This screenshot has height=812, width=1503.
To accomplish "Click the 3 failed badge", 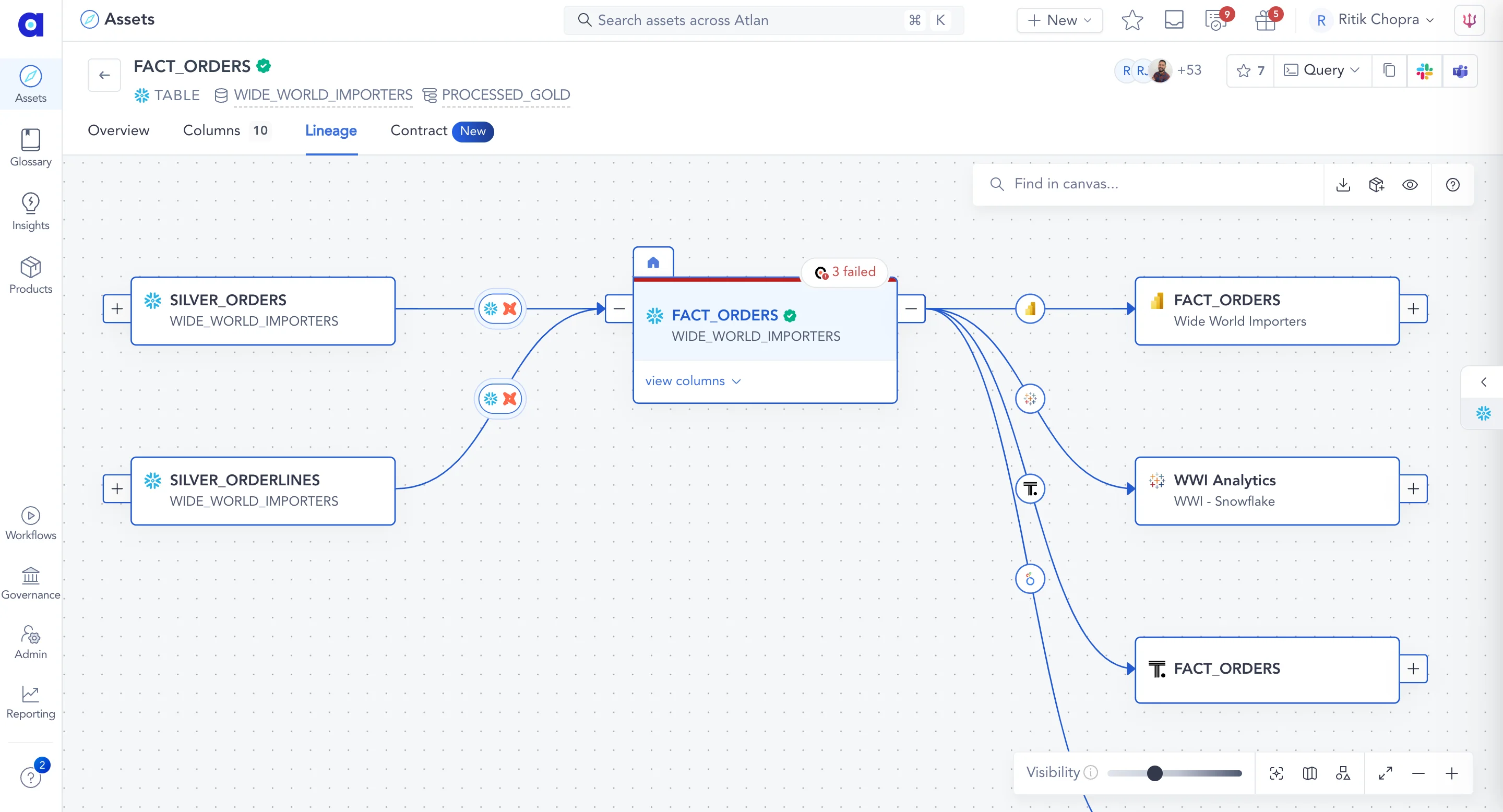I will (845, 272).
